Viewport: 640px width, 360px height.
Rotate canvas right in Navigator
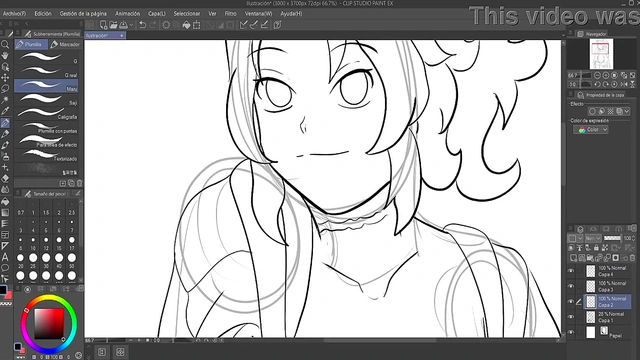tap(606, 84)
